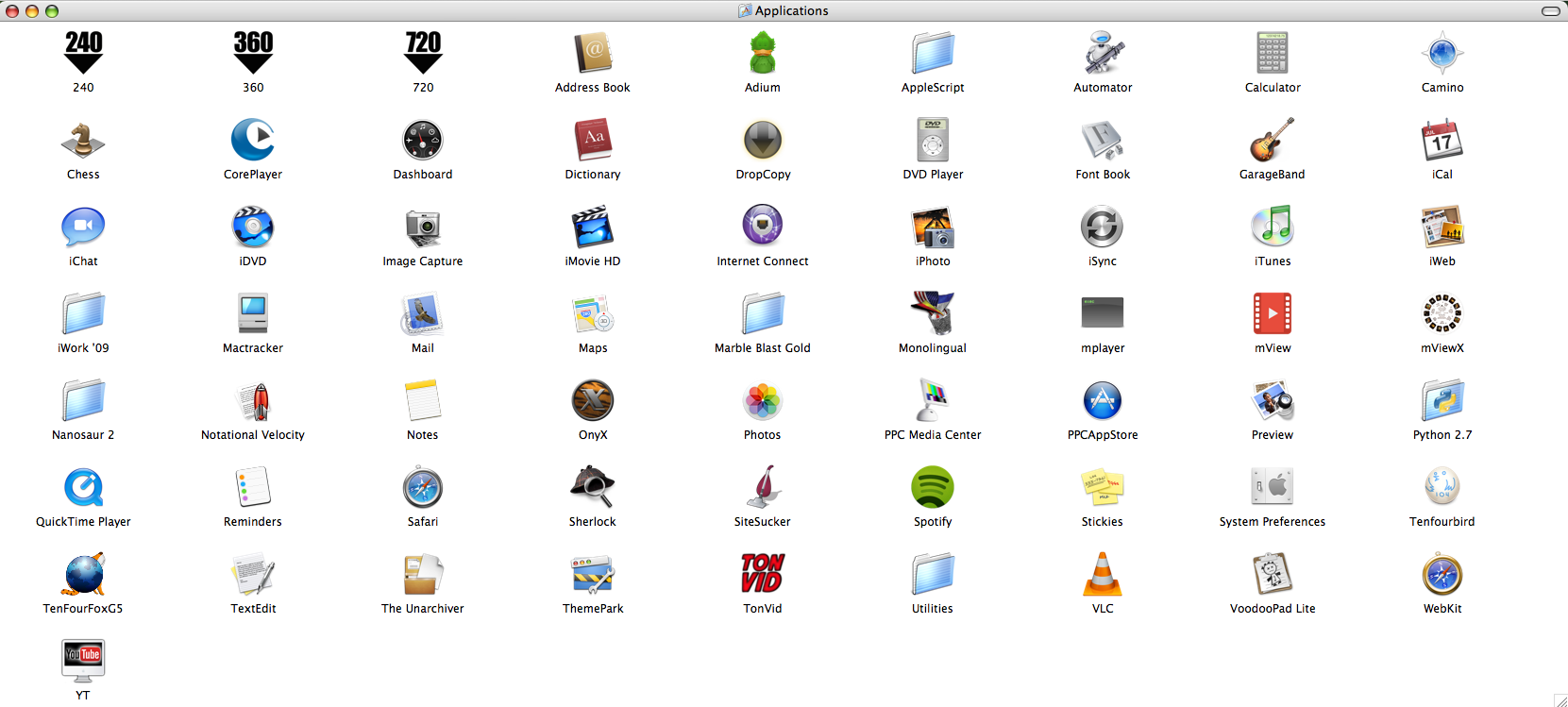The height and width of the screenshot is (707, 1568).
Task: Select the Chess app icon
Action: point(83,140)
